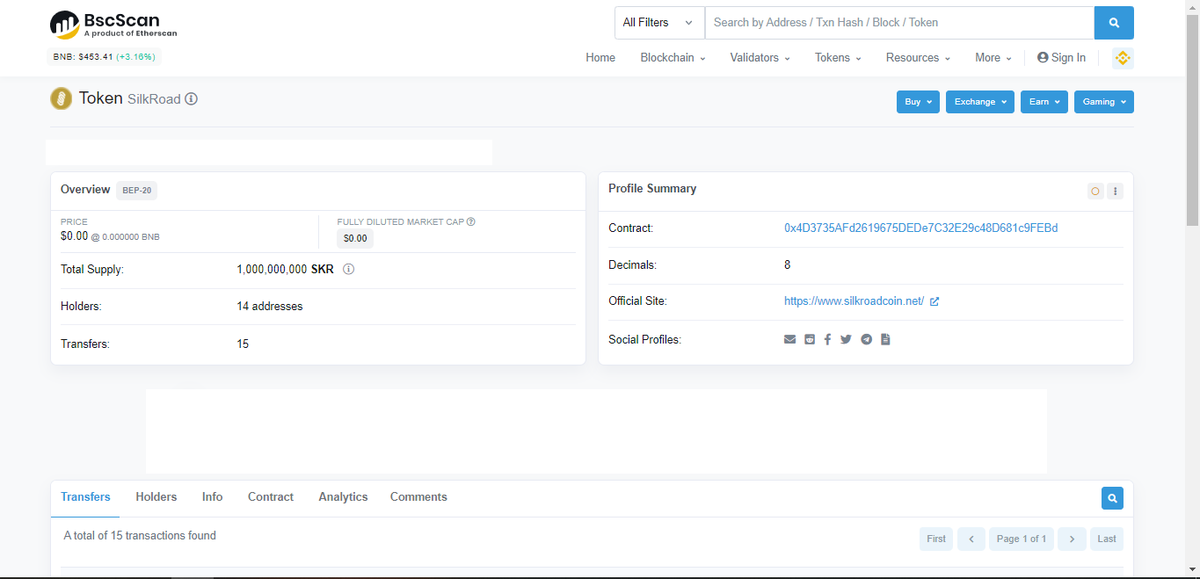Click the whitepaper document social icon
Viewport: 1200px width, 579px height.
pyautogui.click(x=885, y=340)
